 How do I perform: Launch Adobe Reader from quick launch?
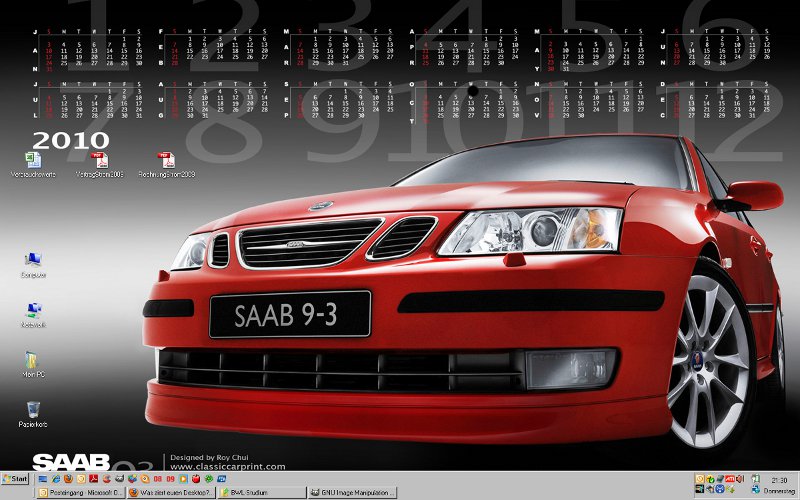pyautogui.click(x=93, y=479)
